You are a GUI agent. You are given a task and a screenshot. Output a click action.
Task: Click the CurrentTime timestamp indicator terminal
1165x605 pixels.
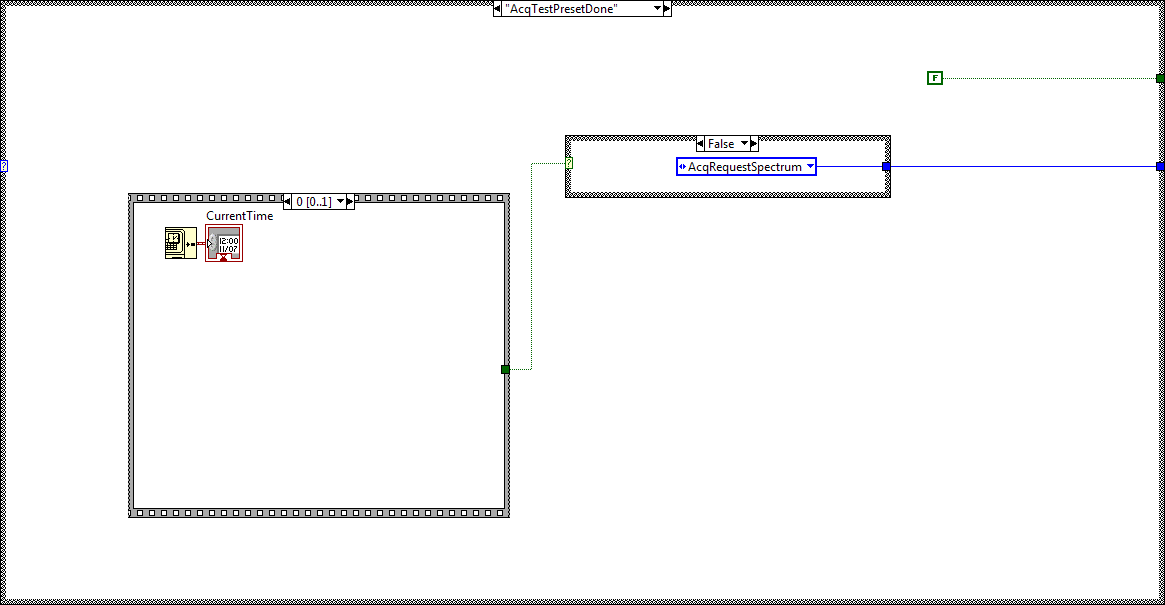[225, 242]
